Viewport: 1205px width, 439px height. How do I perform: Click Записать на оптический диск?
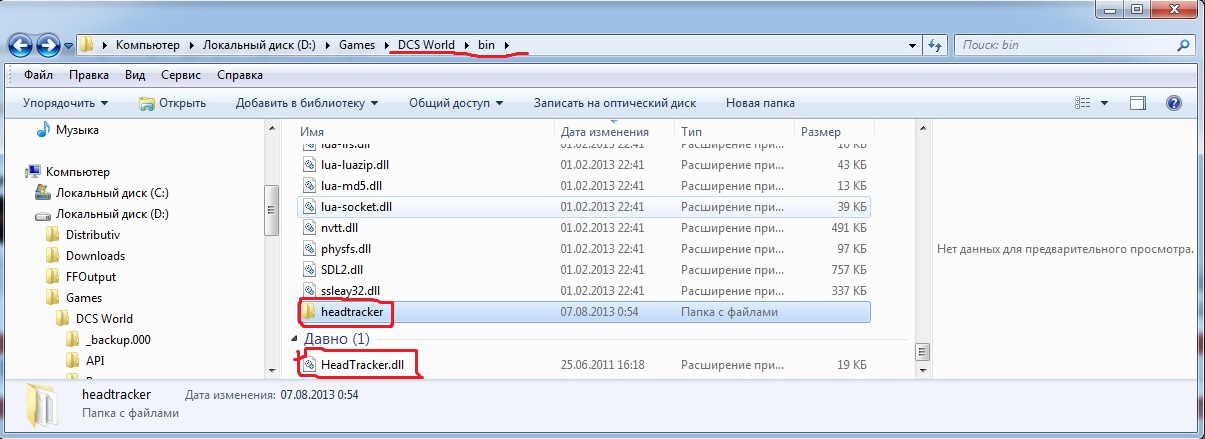coord(614,103)
